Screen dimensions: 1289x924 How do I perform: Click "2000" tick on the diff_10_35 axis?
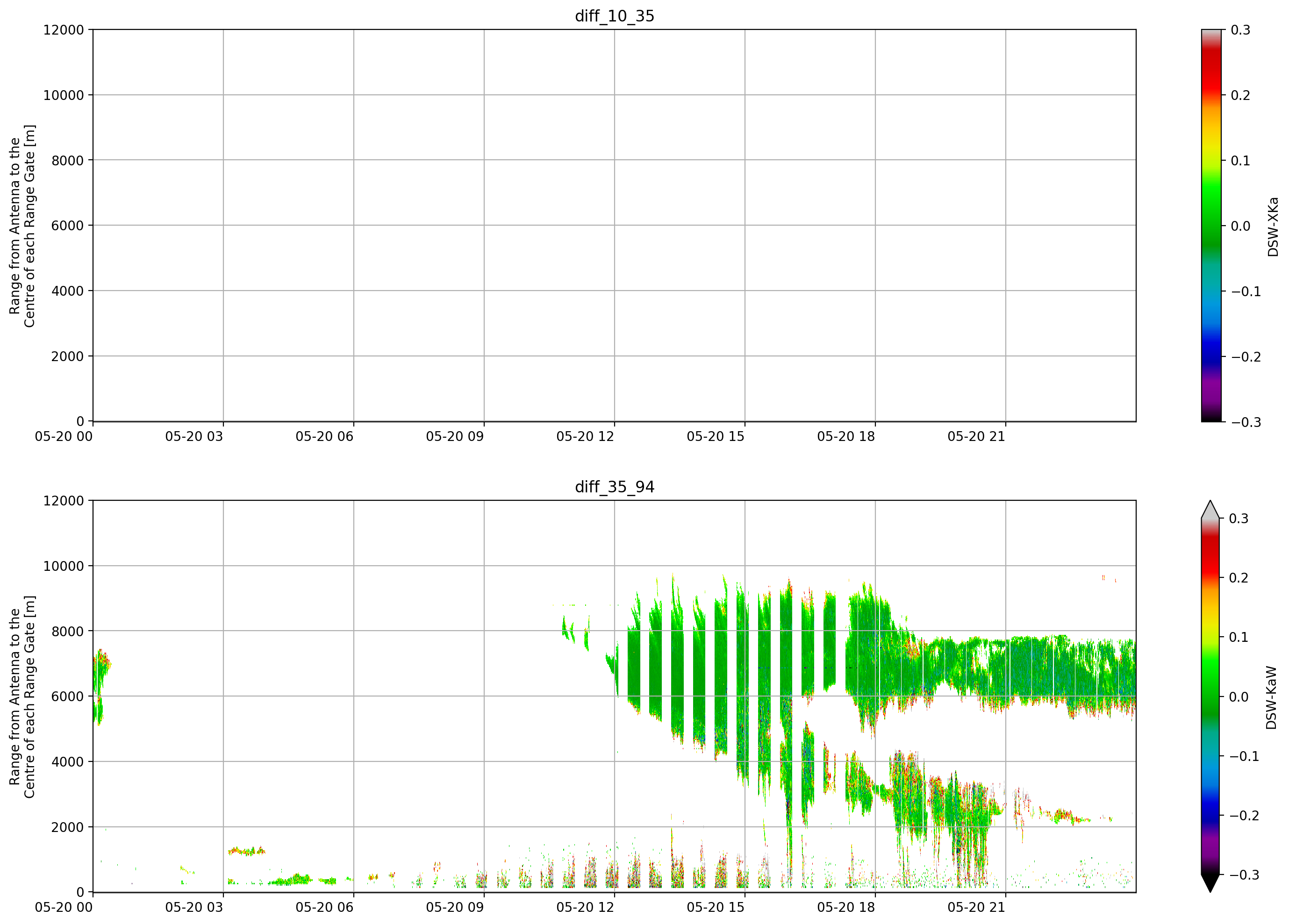click(x=68, y=356)
